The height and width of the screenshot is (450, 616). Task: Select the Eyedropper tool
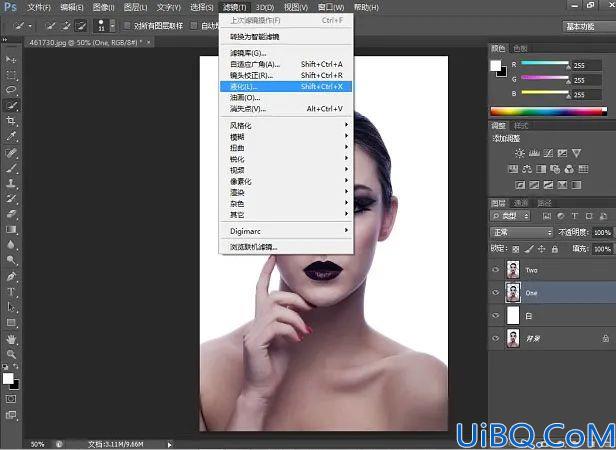click(x=11, y=136)
